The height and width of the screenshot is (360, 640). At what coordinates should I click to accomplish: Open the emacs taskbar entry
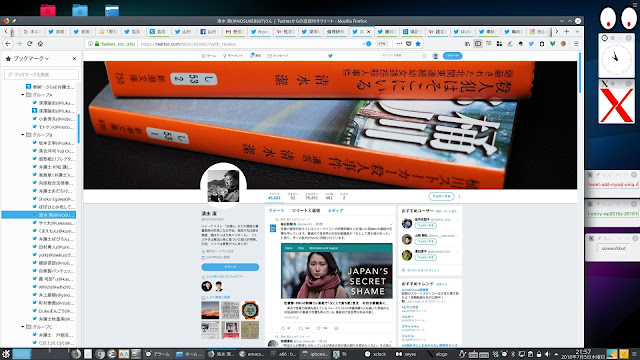pyautogui.click(x=252, y=354)
